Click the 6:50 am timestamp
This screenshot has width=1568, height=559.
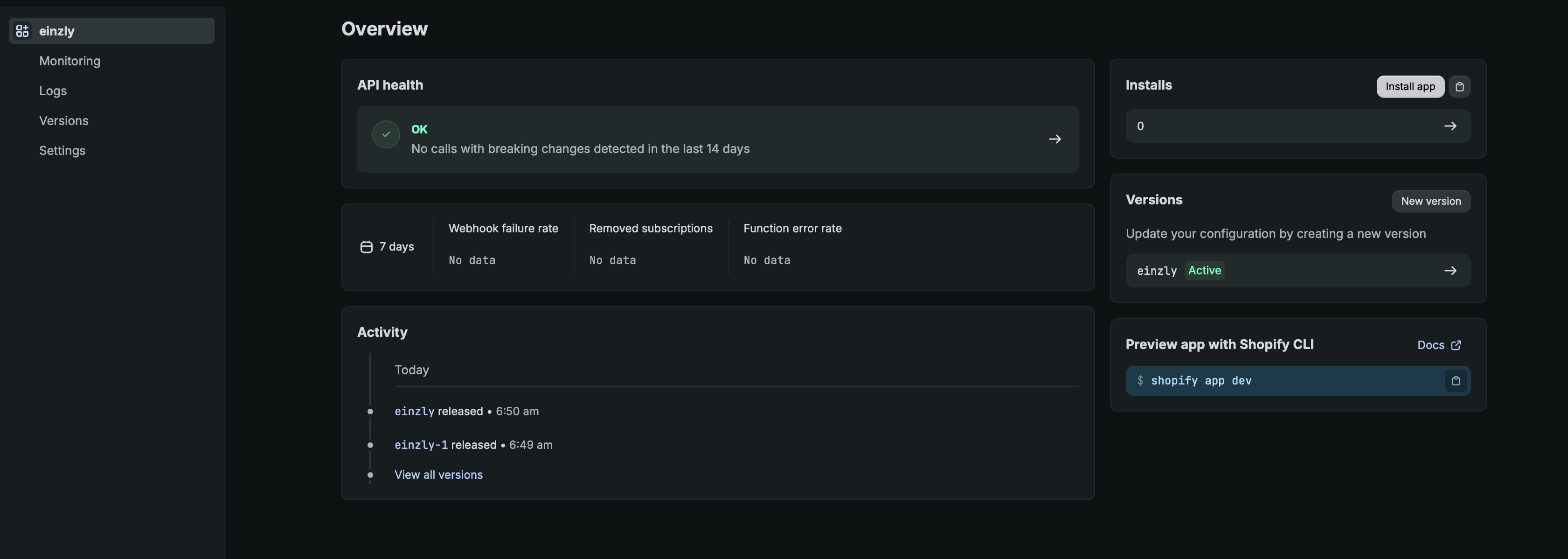coord(517,411)
